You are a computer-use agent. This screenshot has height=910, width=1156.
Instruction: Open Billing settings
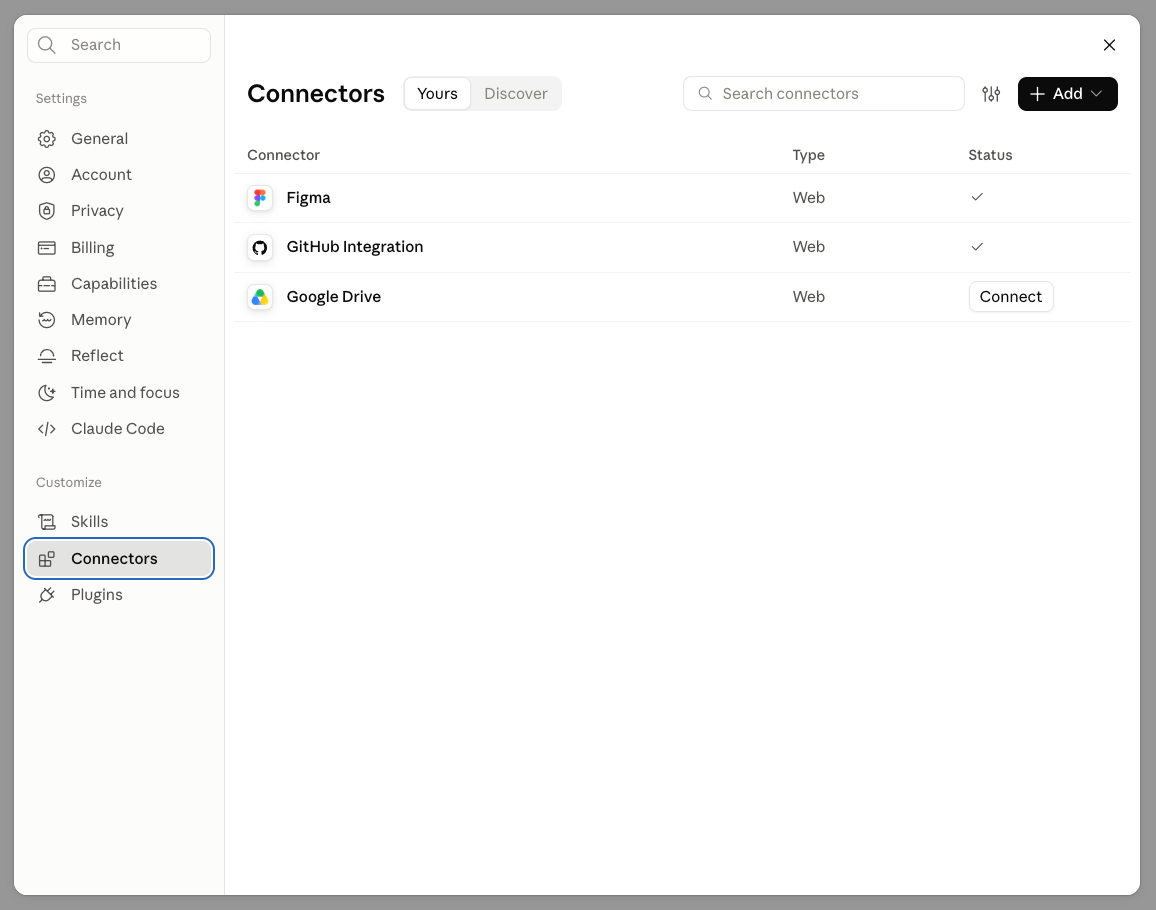119,248
